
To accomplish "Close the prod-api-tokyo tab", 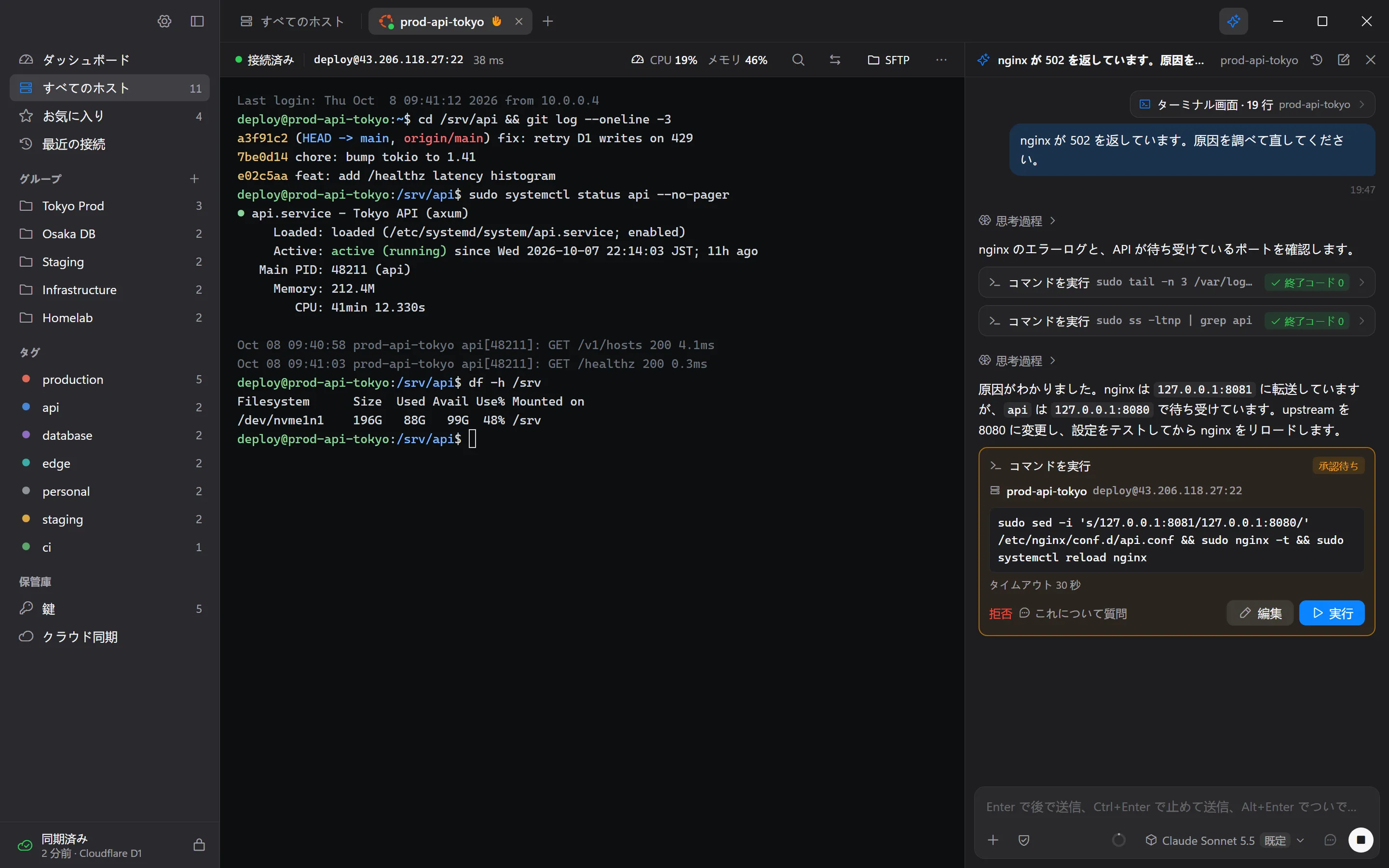I will (518, 21).
